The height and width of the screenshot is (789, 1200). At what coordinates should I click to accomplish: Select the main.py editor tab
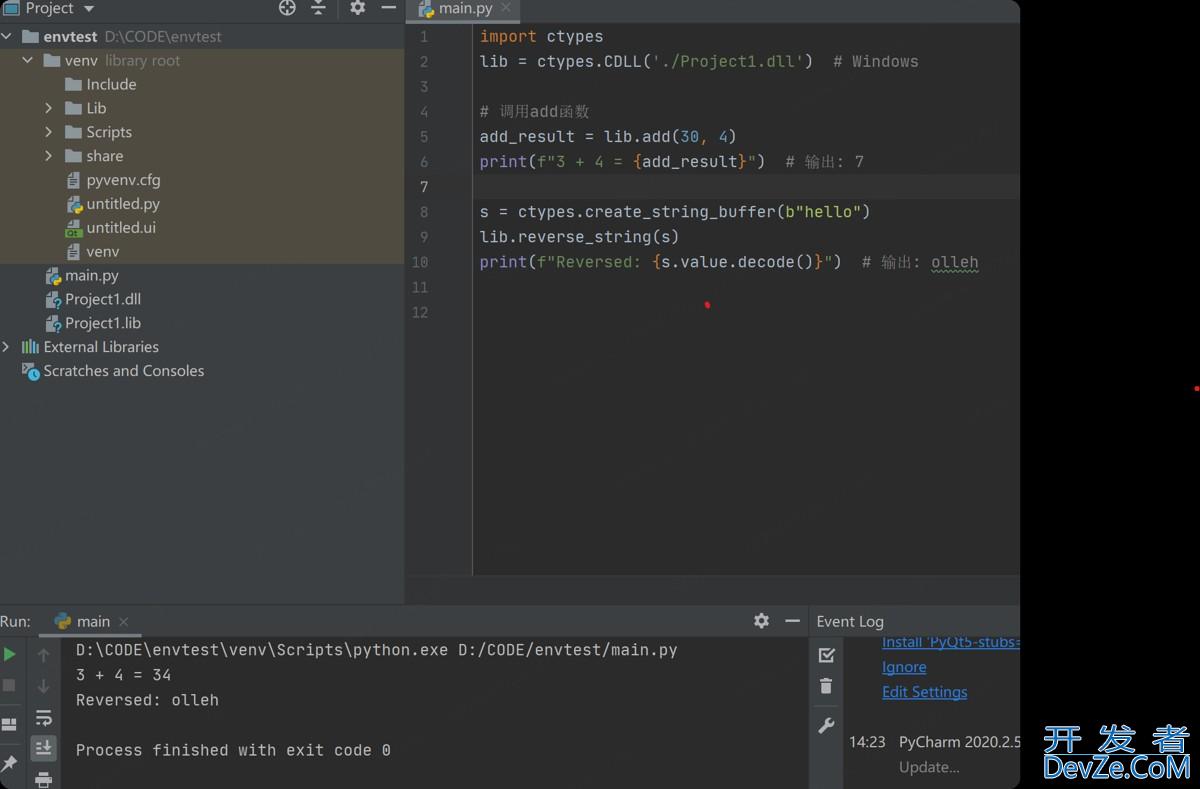click(x=465, y=9)
